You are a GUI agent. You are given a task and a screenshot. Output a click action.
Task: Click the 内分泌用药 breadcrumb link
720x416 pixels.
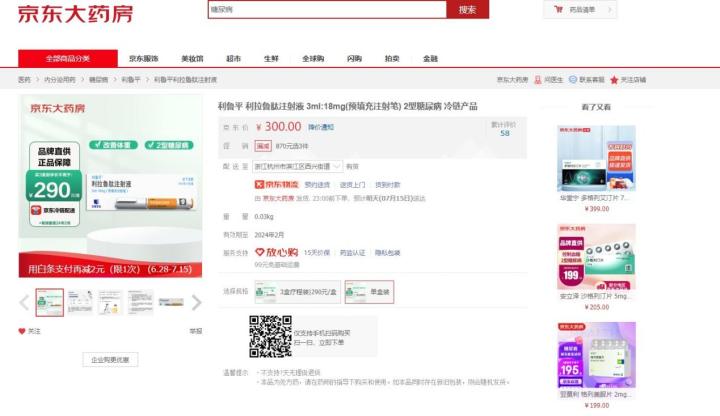pyautogui.click(x=60, y=80)
